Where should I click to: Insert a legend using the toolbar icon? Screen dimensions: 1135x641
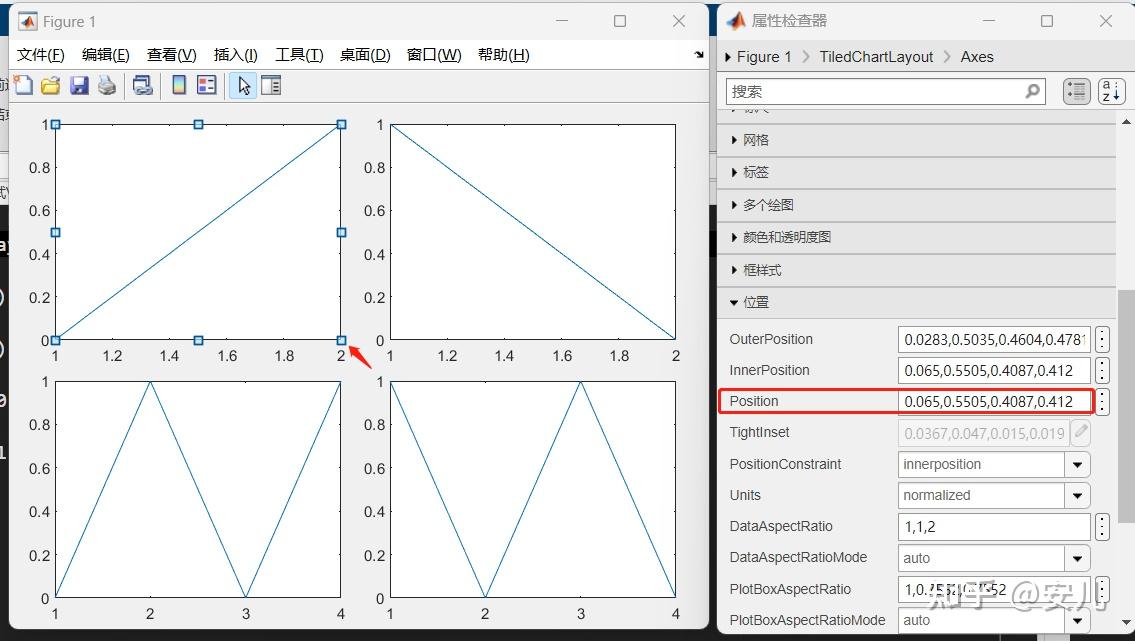click(x=206, y=85)
